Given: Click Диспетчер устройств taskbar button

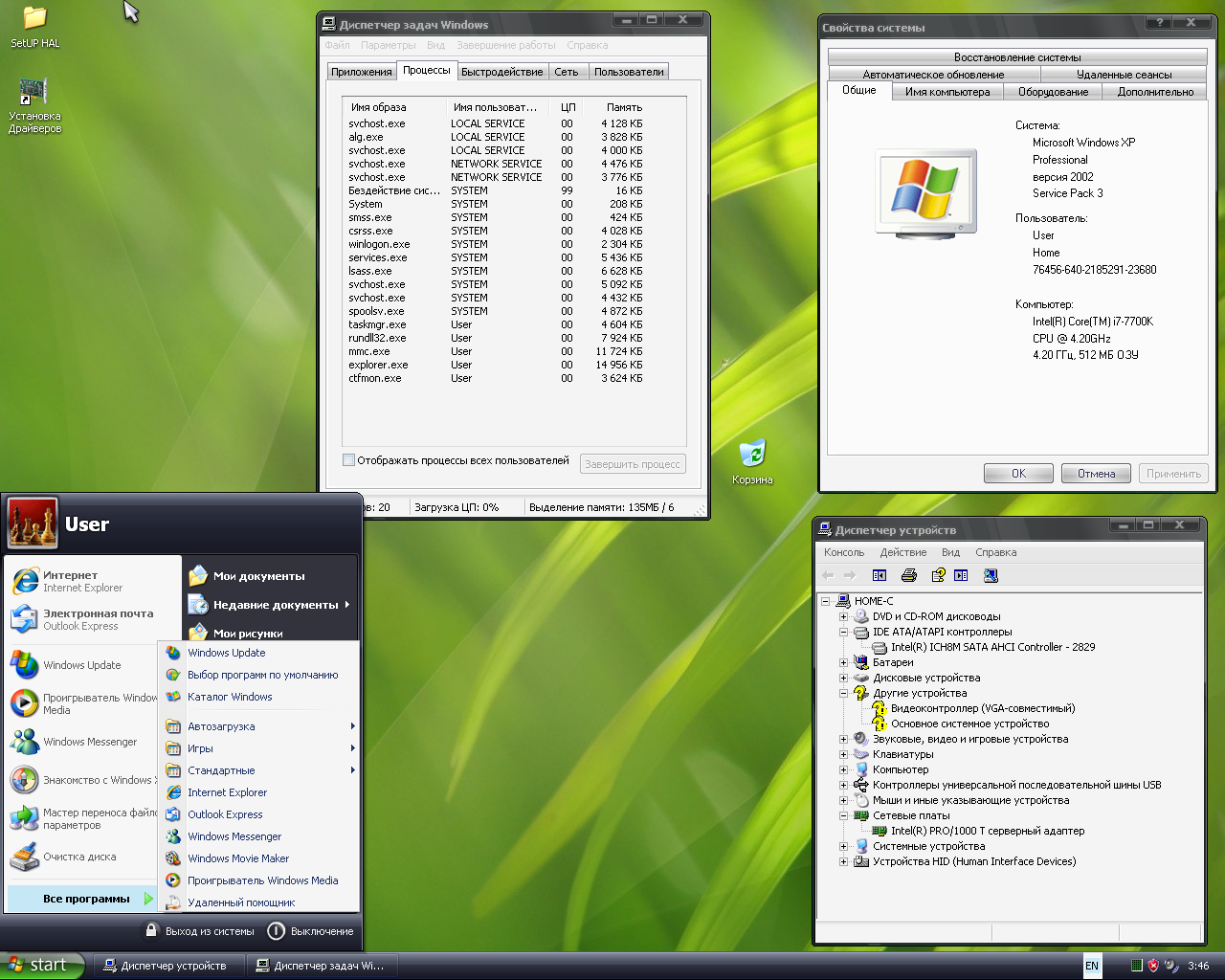Looking at the screenshot, I should click(168, 966).
